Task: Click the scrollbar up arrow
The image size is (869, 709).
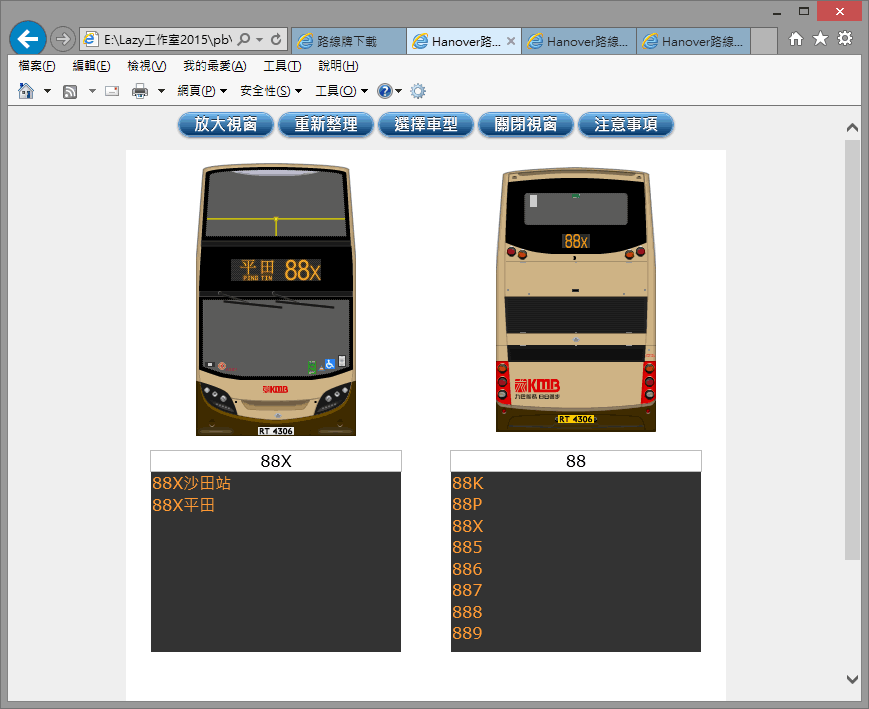Action: pyautogui.click(x=852, y=127)
